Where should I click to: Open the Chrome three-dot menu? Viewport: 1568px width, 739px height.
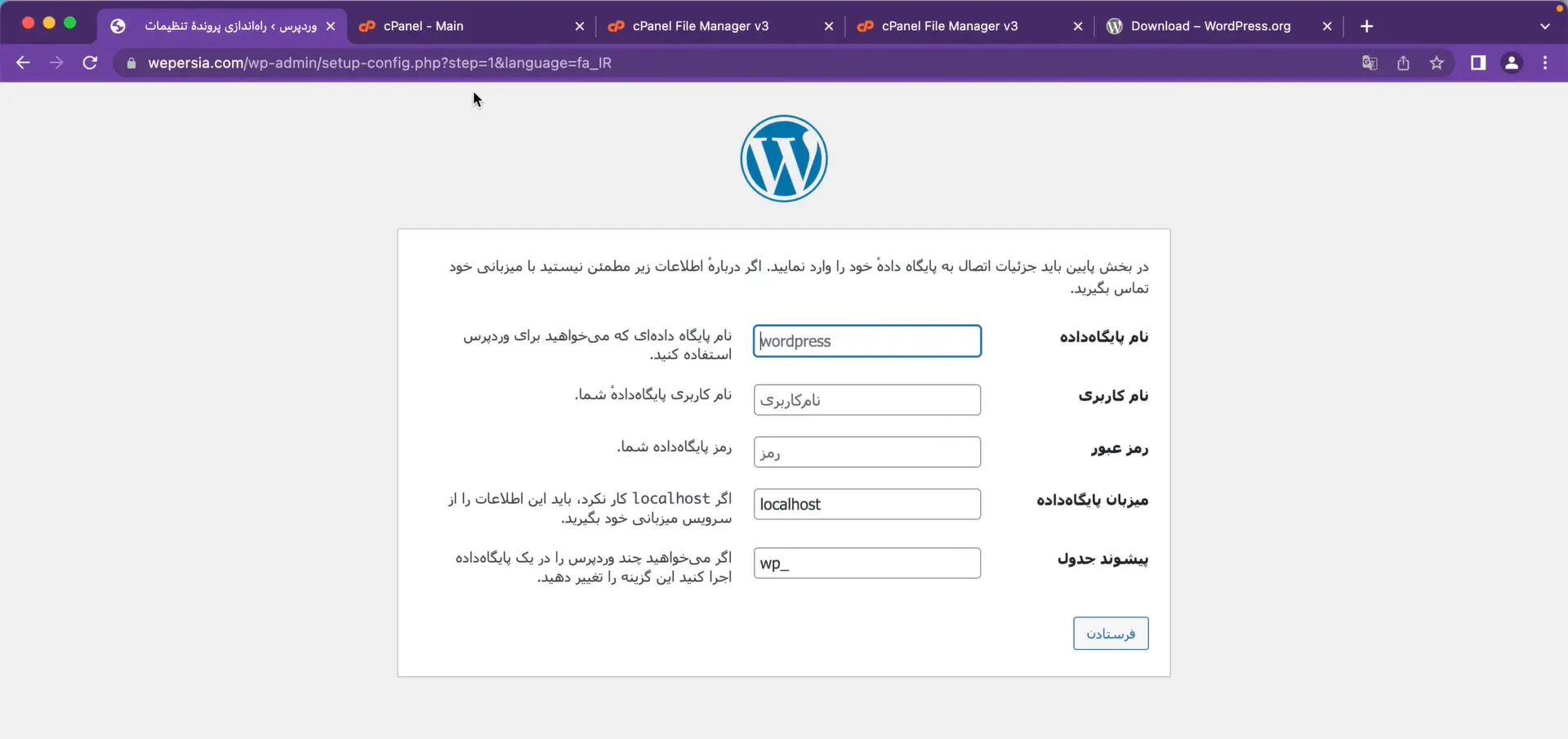click(x=1545, y=63)
